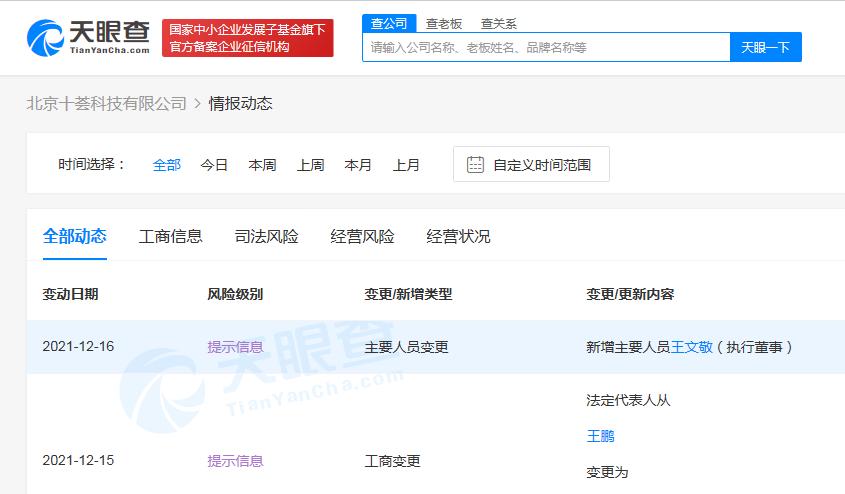This screenshot has width=845, height=494.
Task: Click 提示信息 in the 2021-12-16 row
Action: tap(236, 347)
